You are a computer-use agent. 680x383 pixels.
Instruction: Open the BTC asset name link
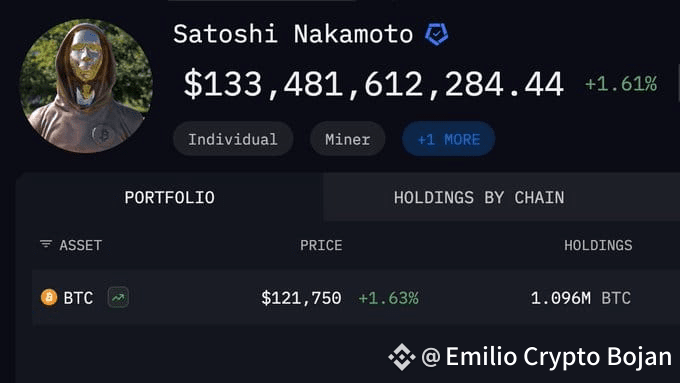pos(78,298)
